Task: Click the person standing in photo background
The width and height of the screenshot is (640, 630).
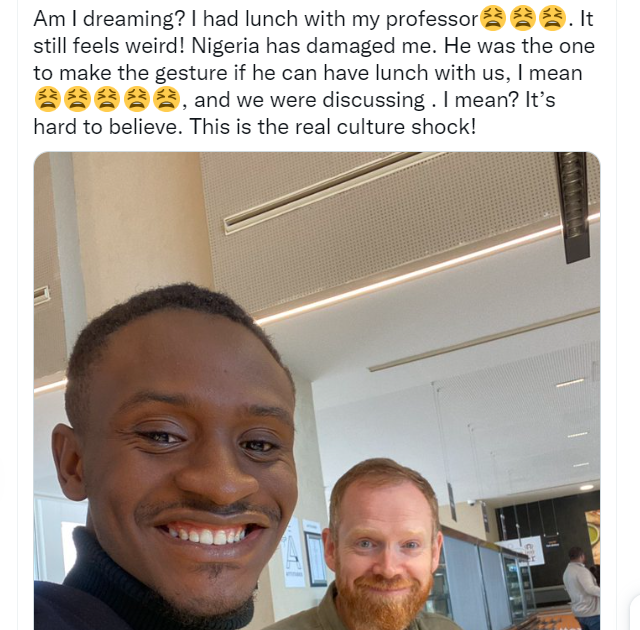Action: pyautogui.click(x=580, y=590)
